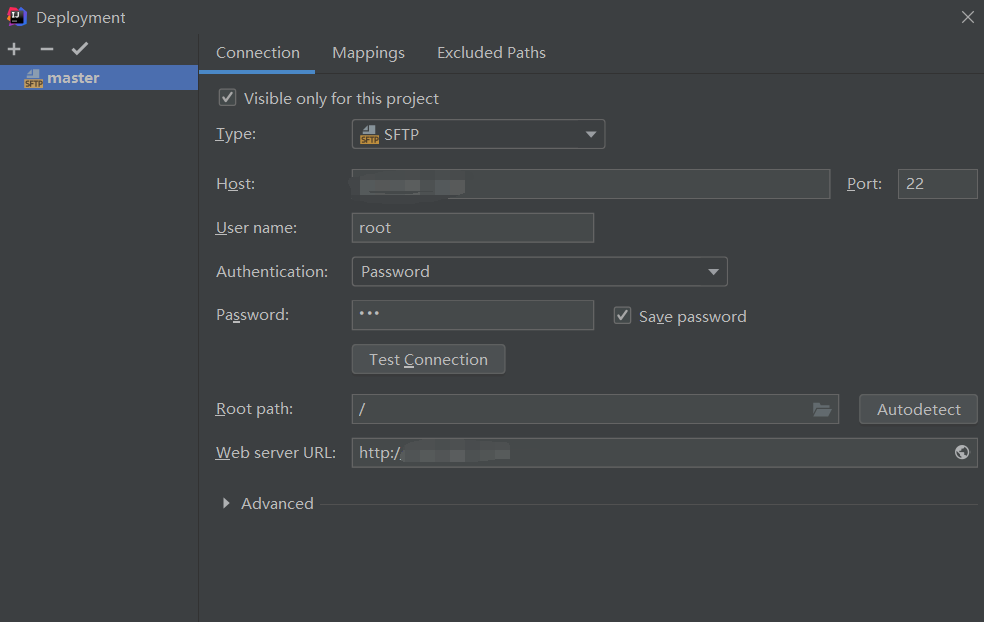Click the IntelliJ logo in title bar
This screenshot has height=622, width=984.
click(x=16, y=17)
